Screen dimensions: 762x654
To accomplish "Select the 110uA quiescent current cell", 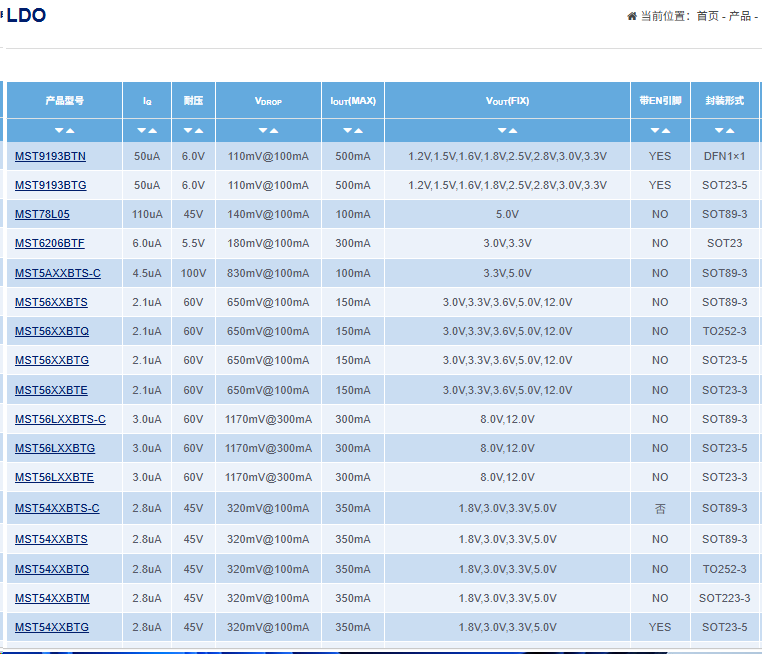I will [x=147, y=214].
